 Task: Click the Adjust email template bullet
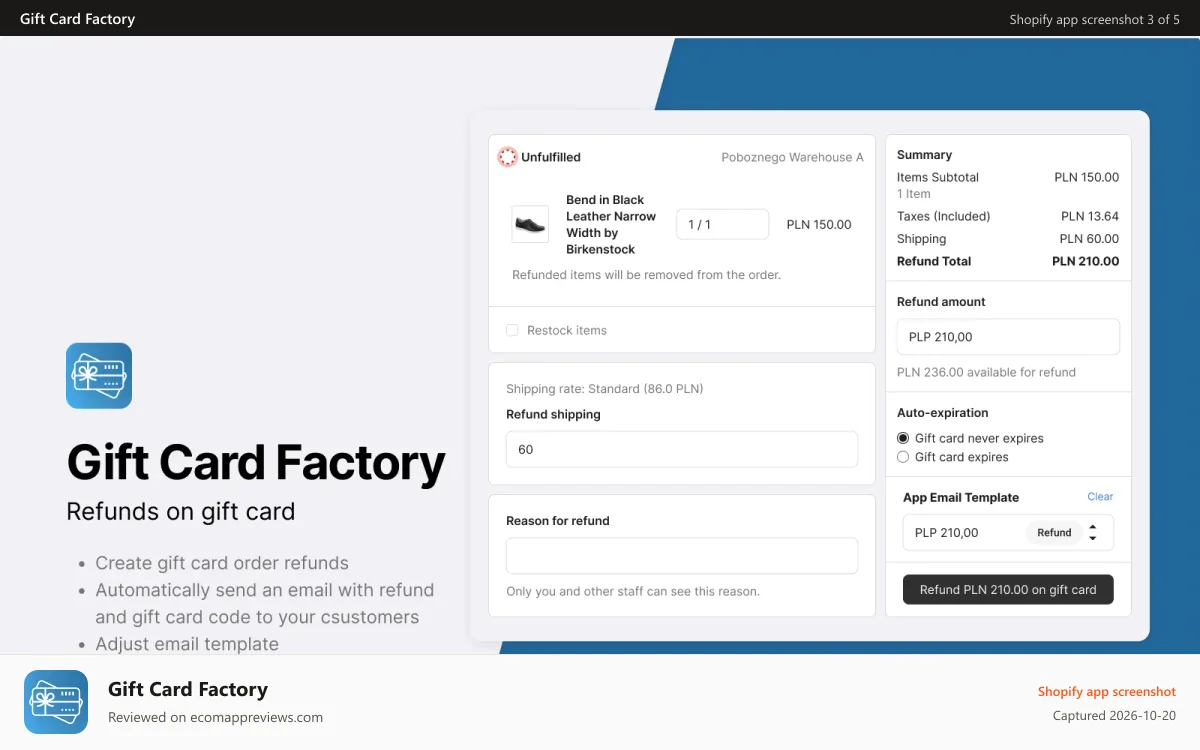(187, 644)
